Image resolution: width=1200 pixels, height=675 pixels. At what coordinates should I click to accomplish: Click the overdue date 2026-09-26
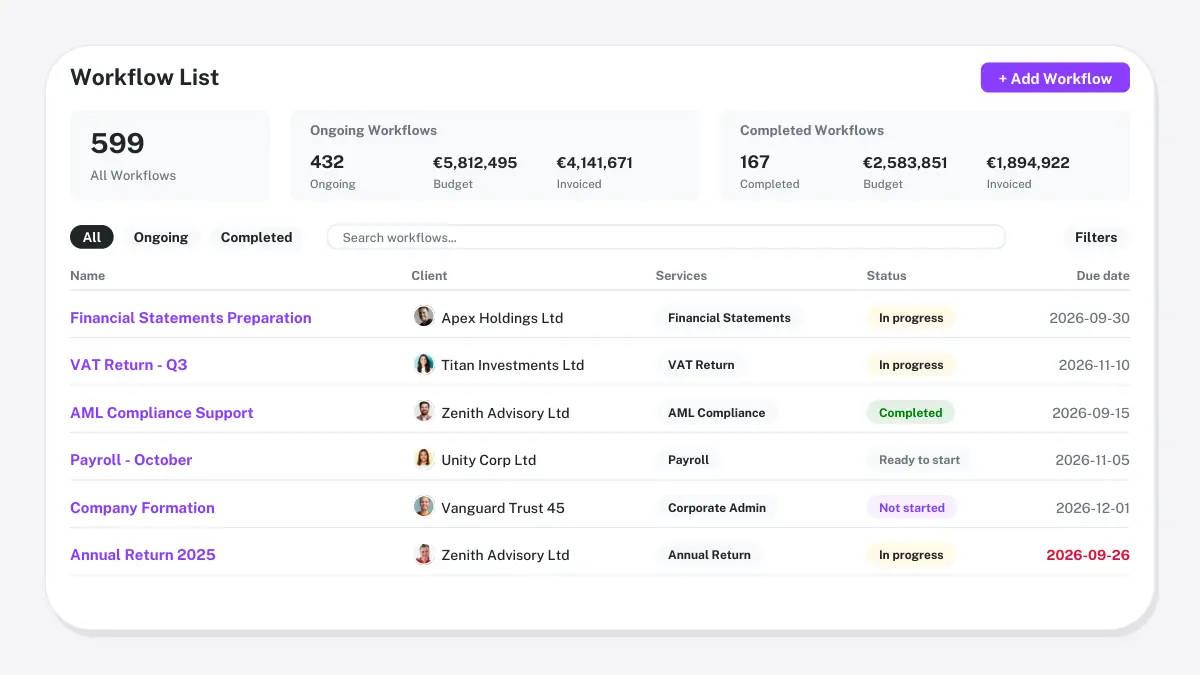(x=1088, y=555)
